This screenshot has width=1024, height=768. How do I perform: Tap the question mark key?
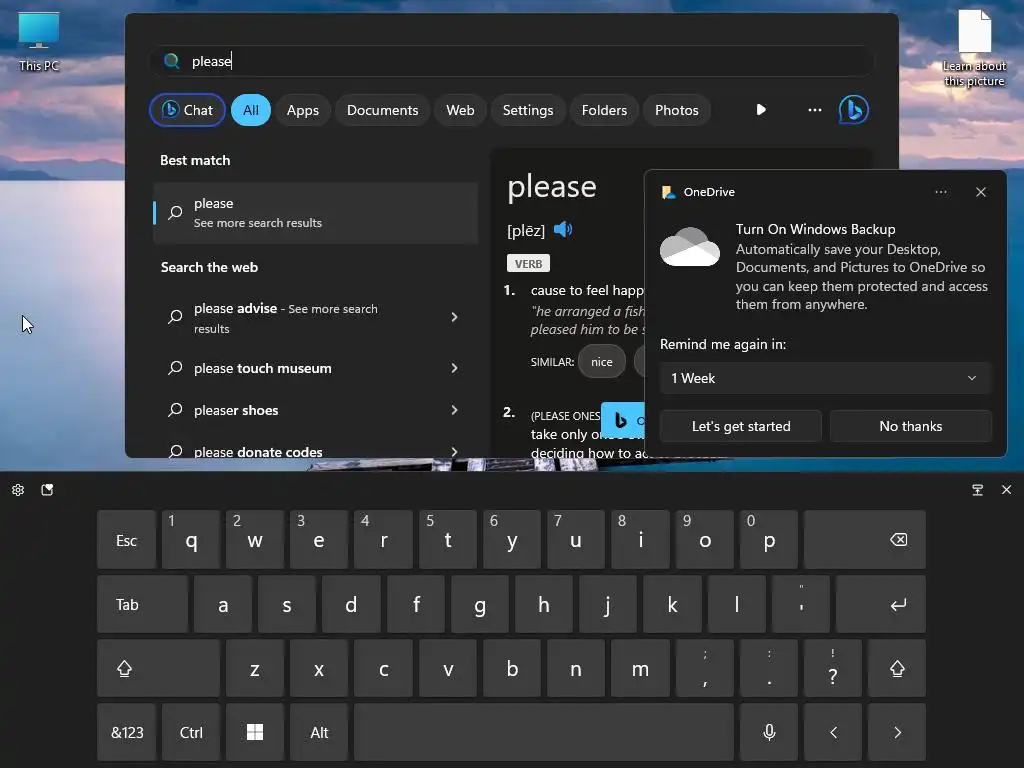coord(833,669)
